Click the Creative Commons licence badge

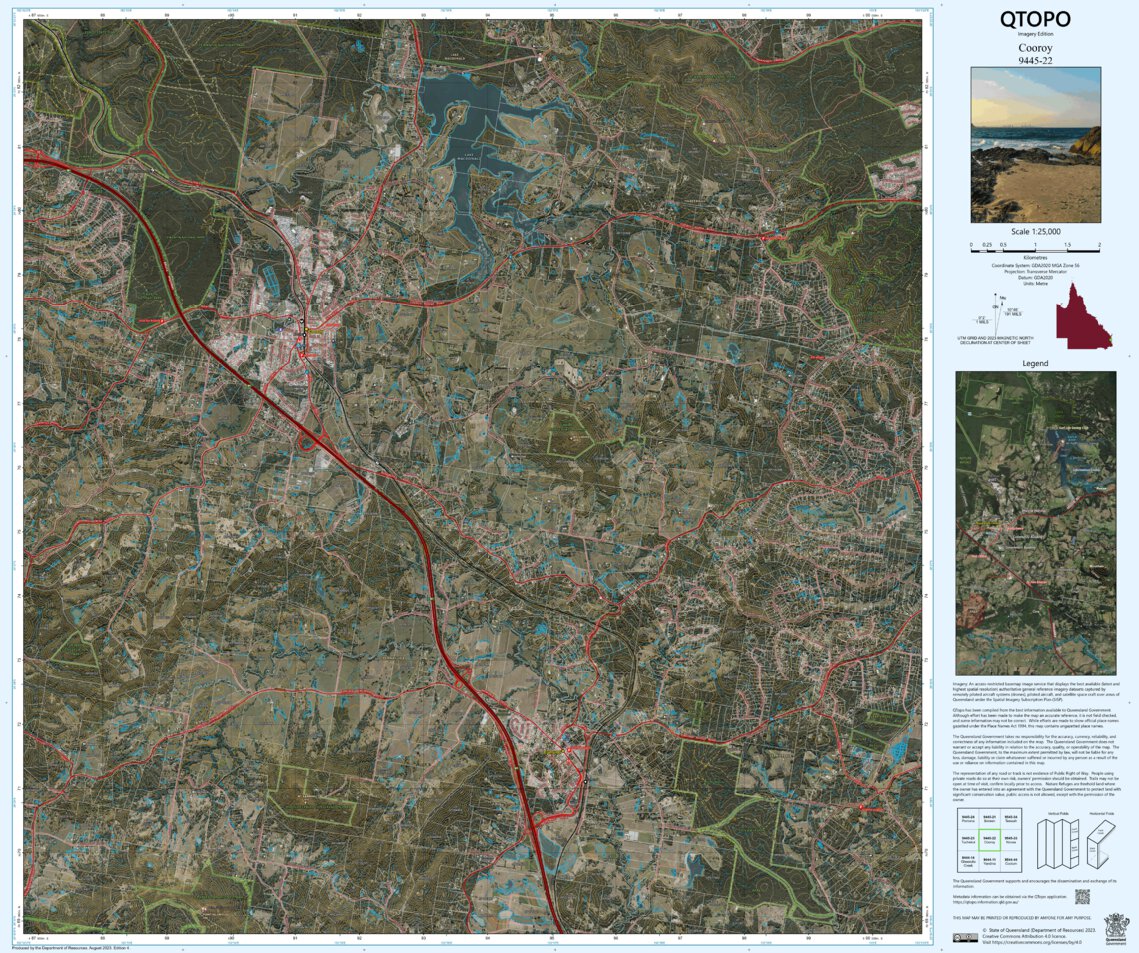[x=966, y=937]
